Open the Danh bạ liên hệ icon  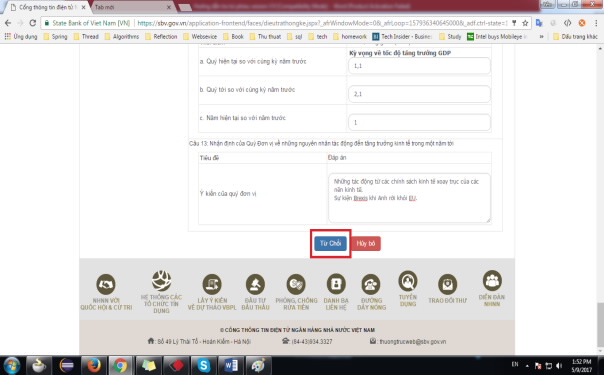click(336, 284)
